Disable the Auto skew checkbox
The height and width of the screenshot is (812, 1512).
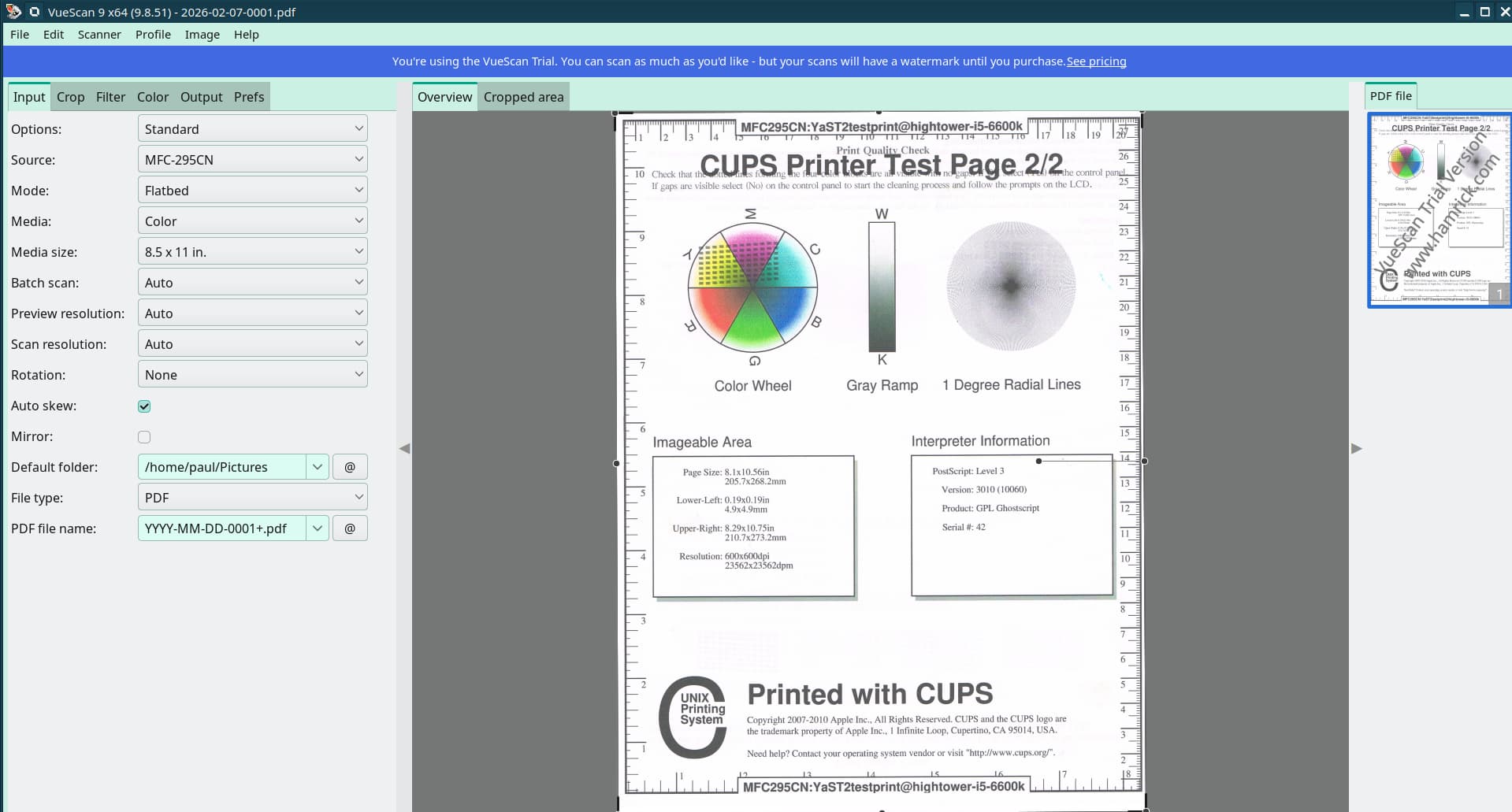tap(144, 406)
